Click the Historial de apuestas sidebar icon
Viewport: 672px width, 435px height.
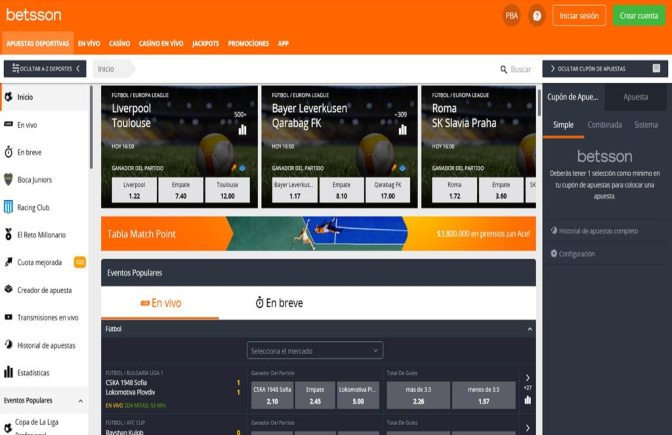tap(9, 345)
